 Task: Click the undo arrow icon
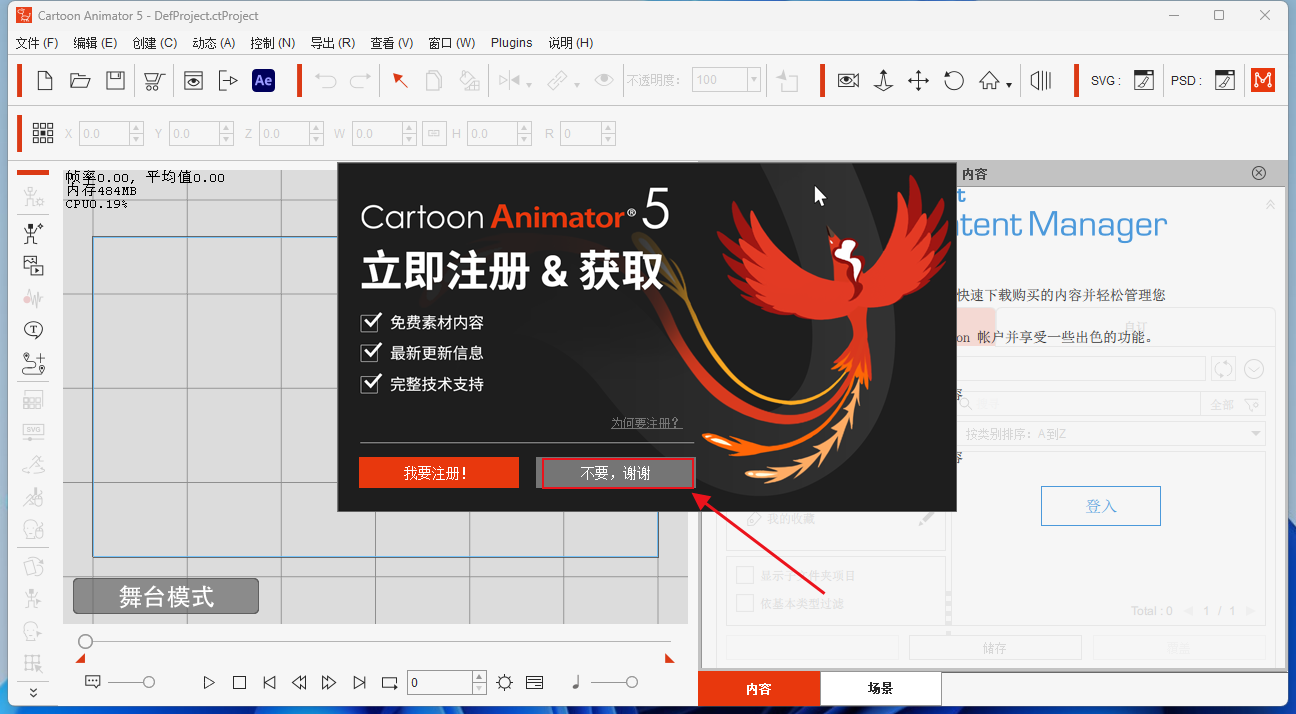[325, 81]
